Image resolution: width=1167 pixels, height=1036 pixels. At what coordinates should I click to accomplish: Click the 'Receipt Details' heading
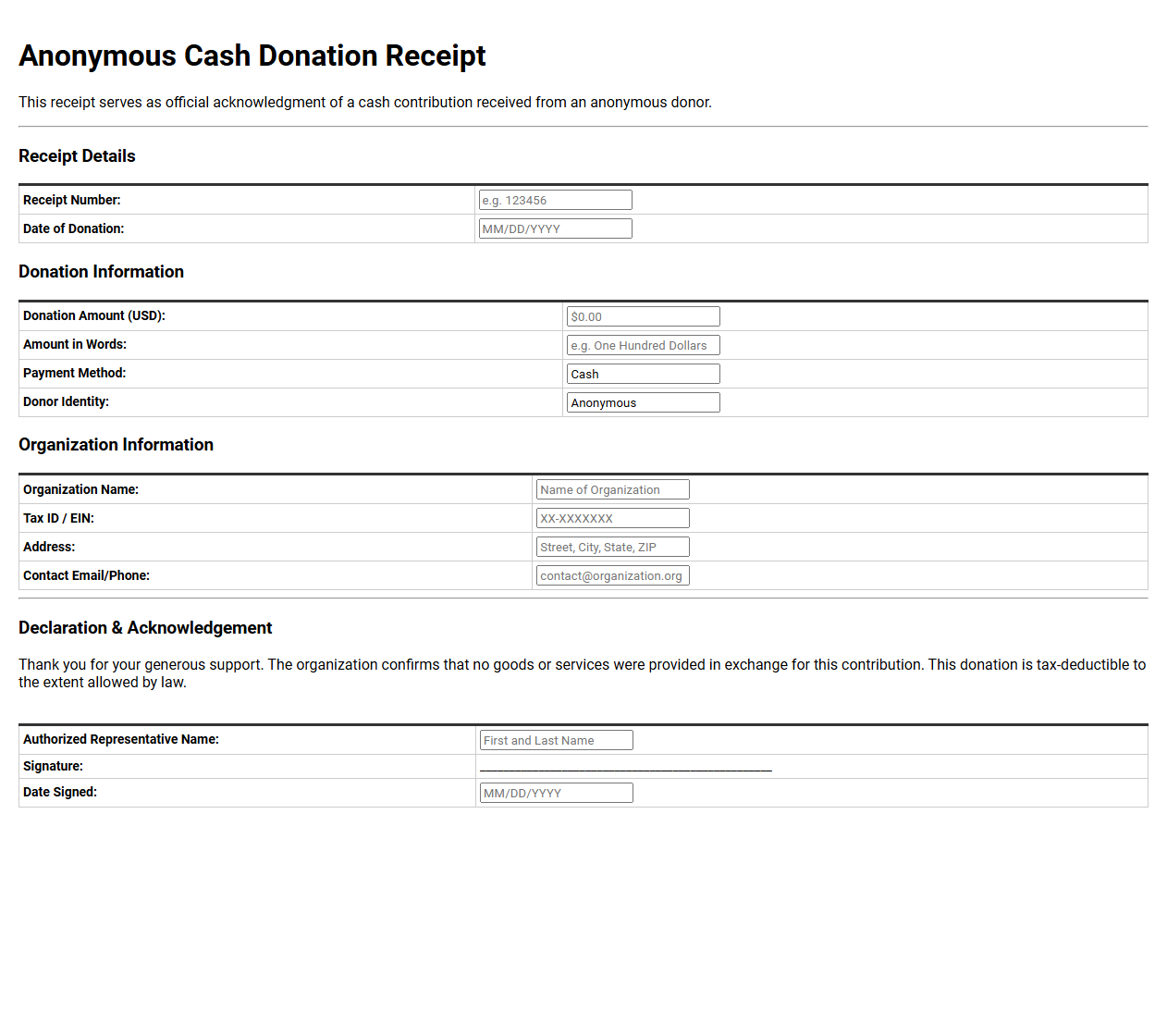click(77, 156)
